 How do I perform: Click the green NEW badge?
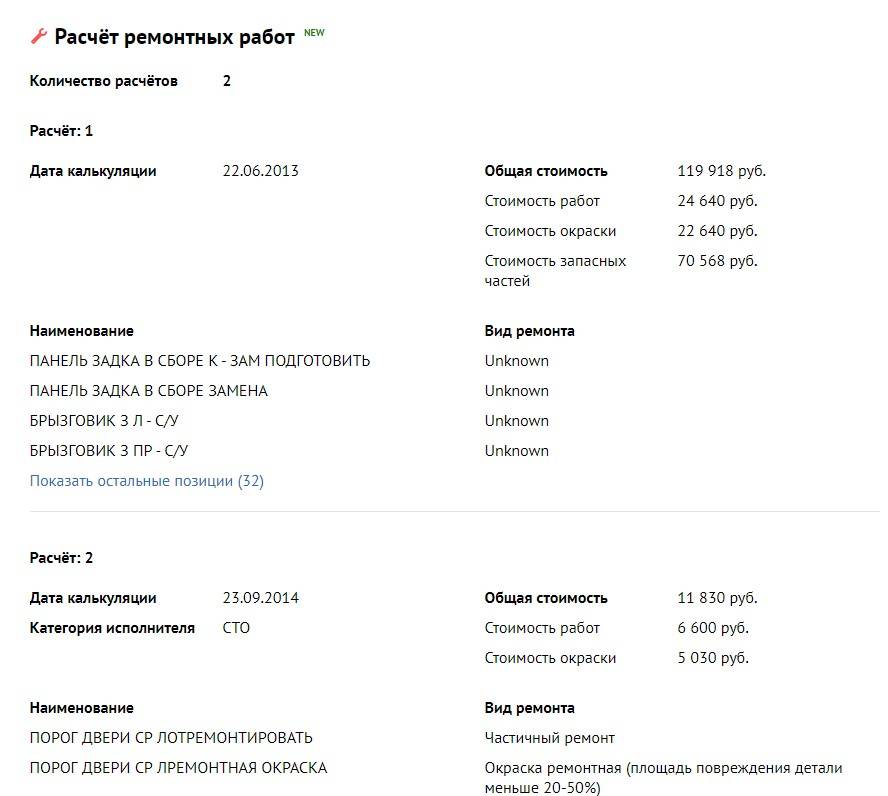[314, 33]
